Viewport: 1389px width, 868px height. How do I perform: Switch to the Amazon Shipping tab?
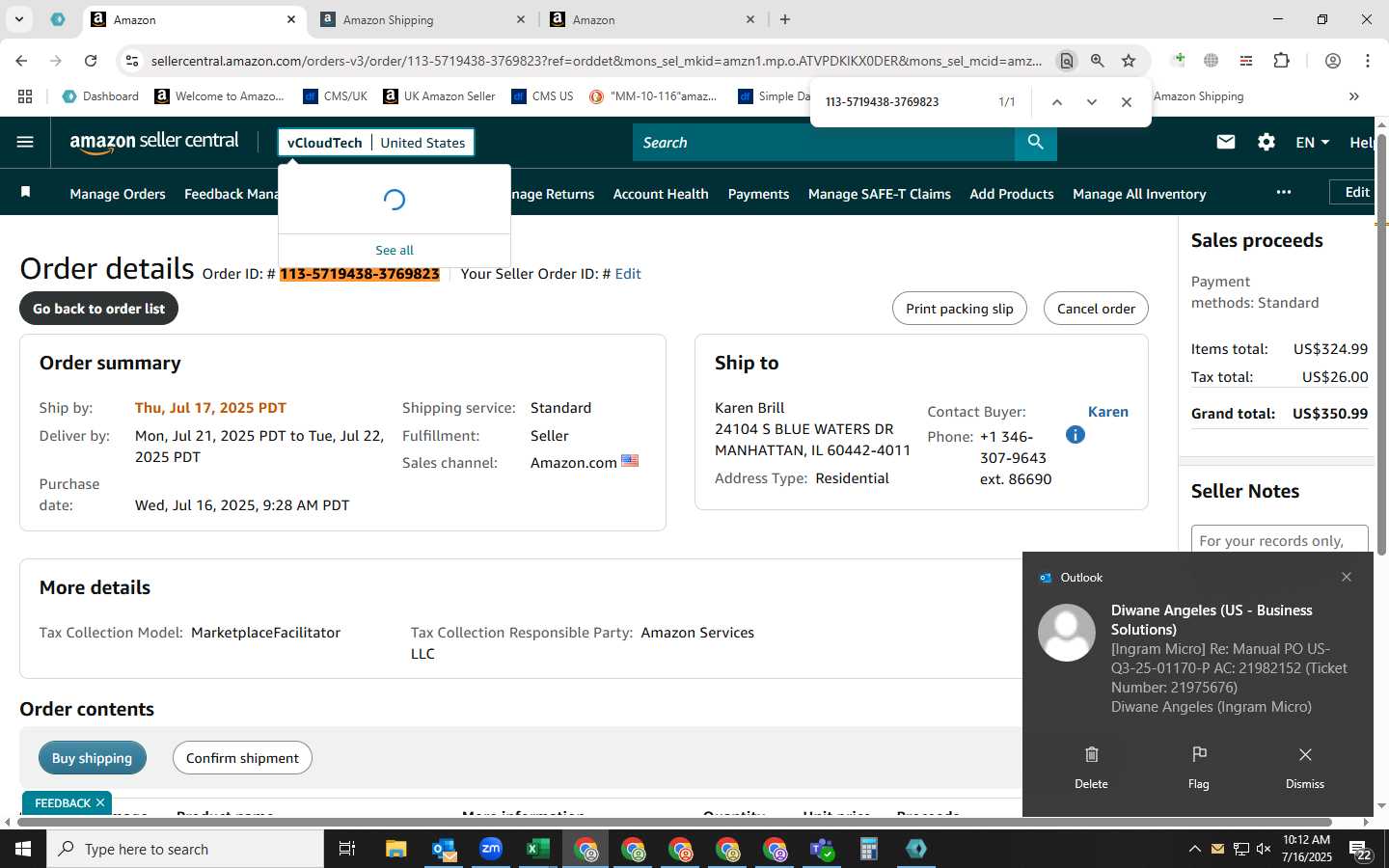pyautogui.click(x=421, y=19)
